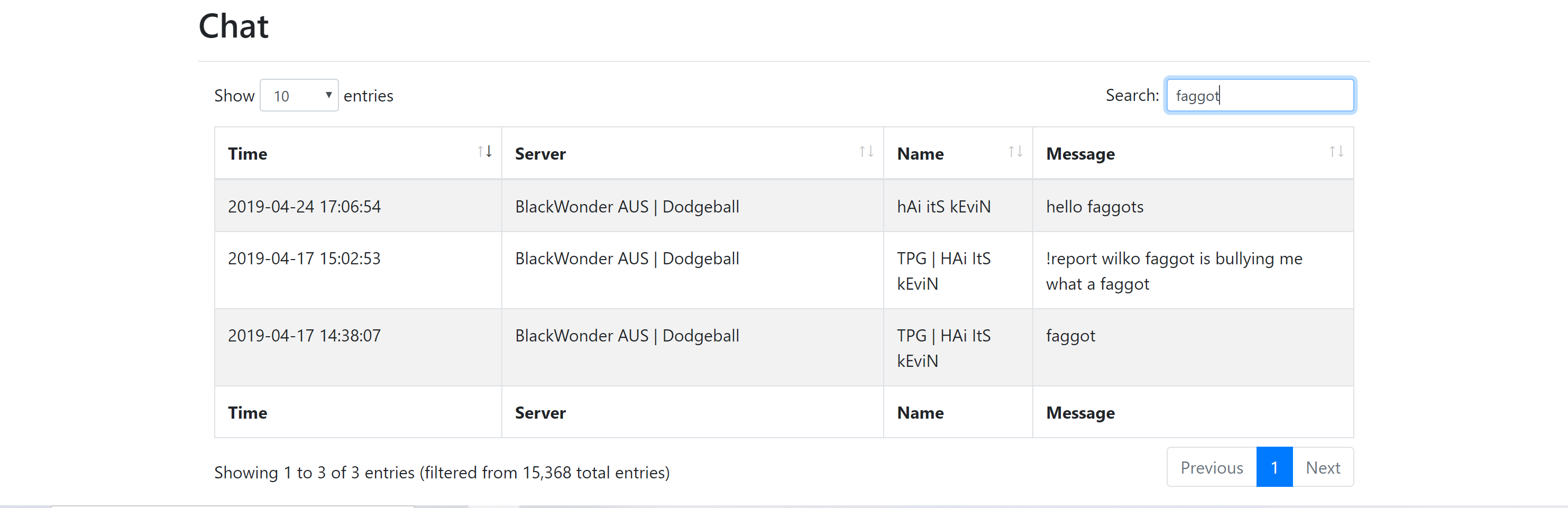Sort table by Server column arrows
The height and width of the screenshot is (508, 1568).
tap(866, 152)
